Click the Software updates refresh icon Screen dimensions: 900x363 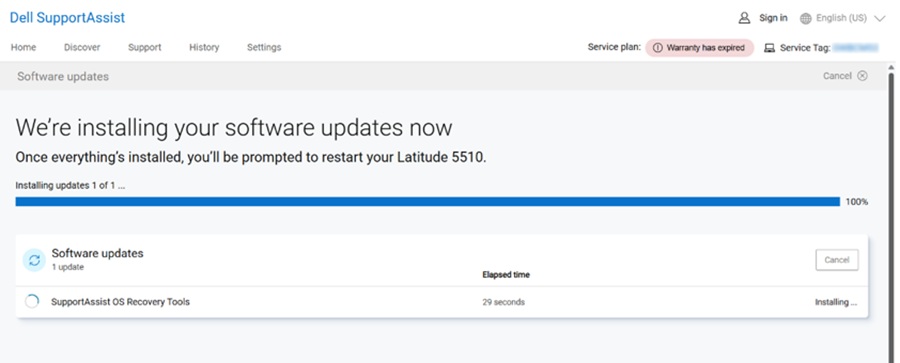pyautogui.click(x=34, y=260)
